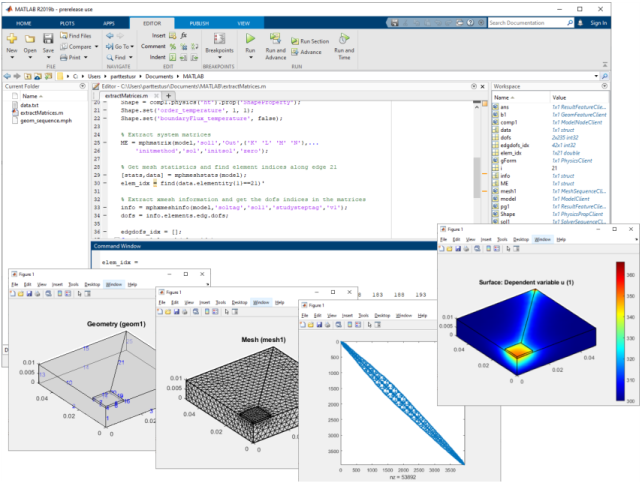Screen dimensions: 642x483
Task: Switch to the HOME tab
Action: (24, 23)
